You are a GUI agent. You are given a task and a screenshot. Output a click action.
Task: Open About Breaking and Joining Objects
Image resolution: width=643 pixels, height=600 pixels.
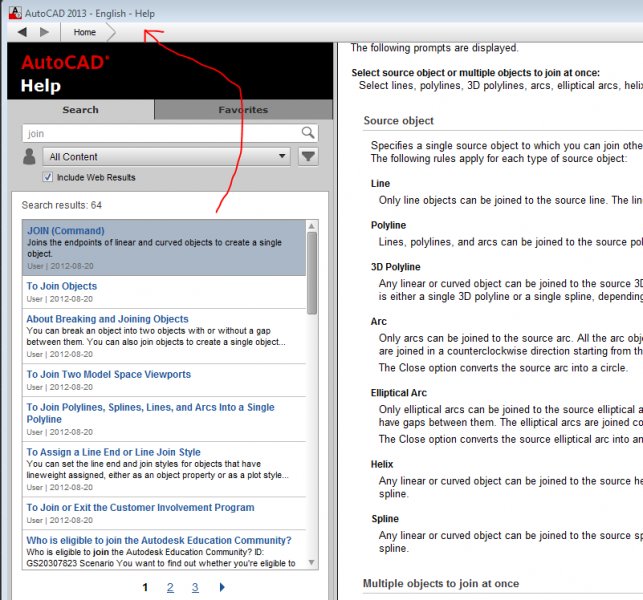tap(107, 319)
